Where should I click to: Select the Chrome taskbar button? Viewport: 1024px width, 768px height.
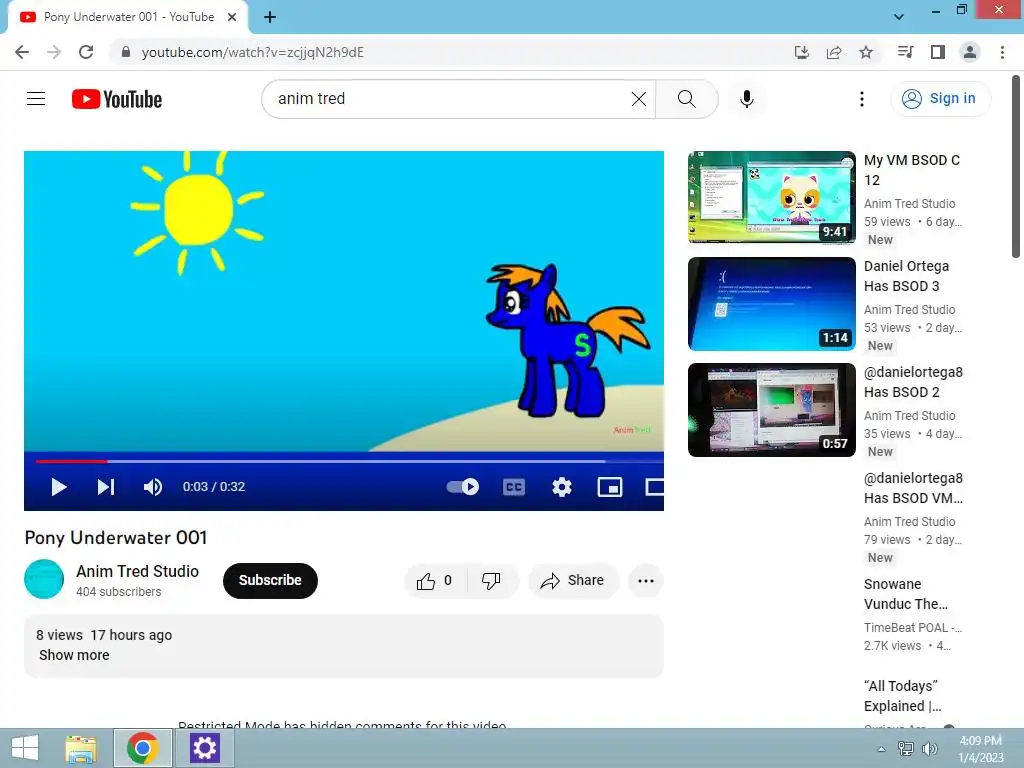coord(143,748)
